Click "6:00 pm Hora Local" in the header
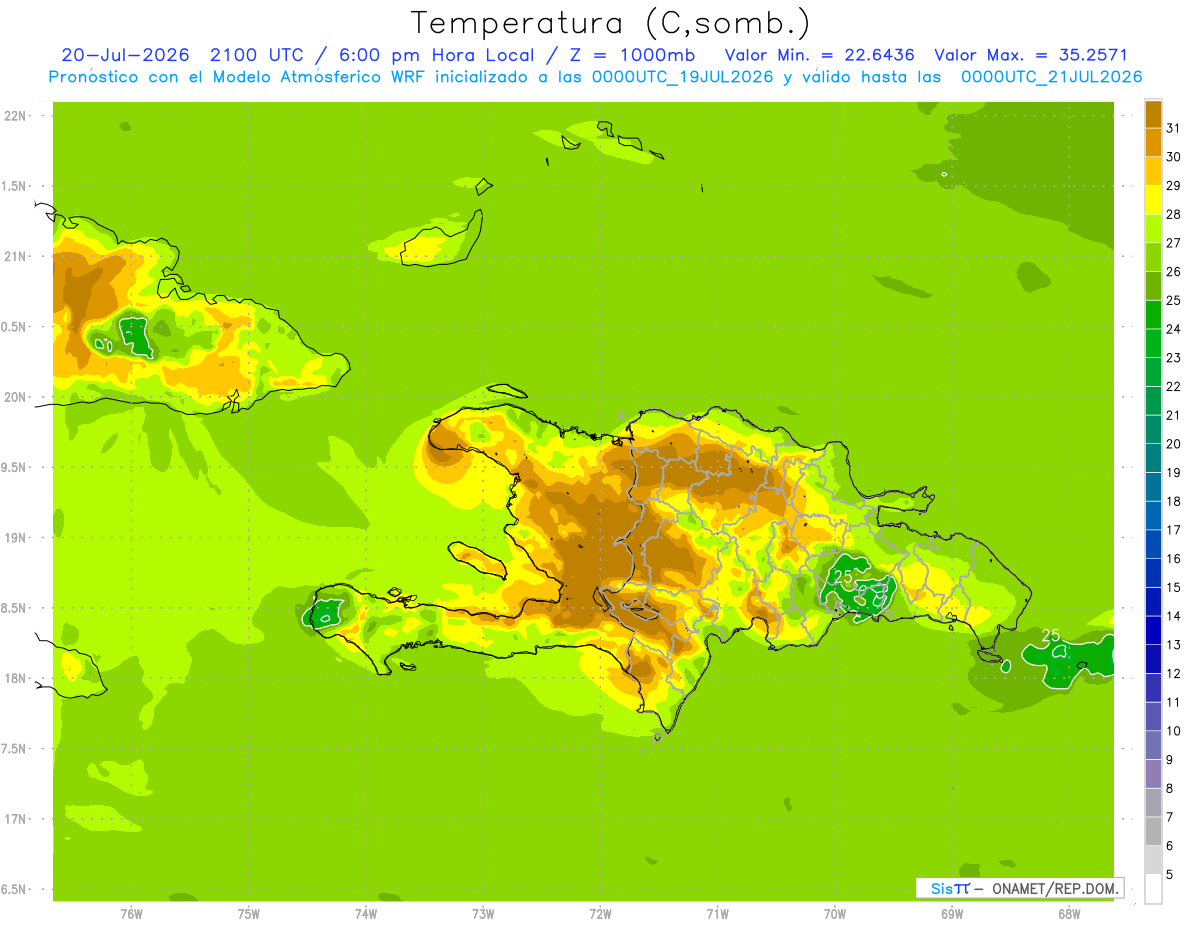 (435, 55)
